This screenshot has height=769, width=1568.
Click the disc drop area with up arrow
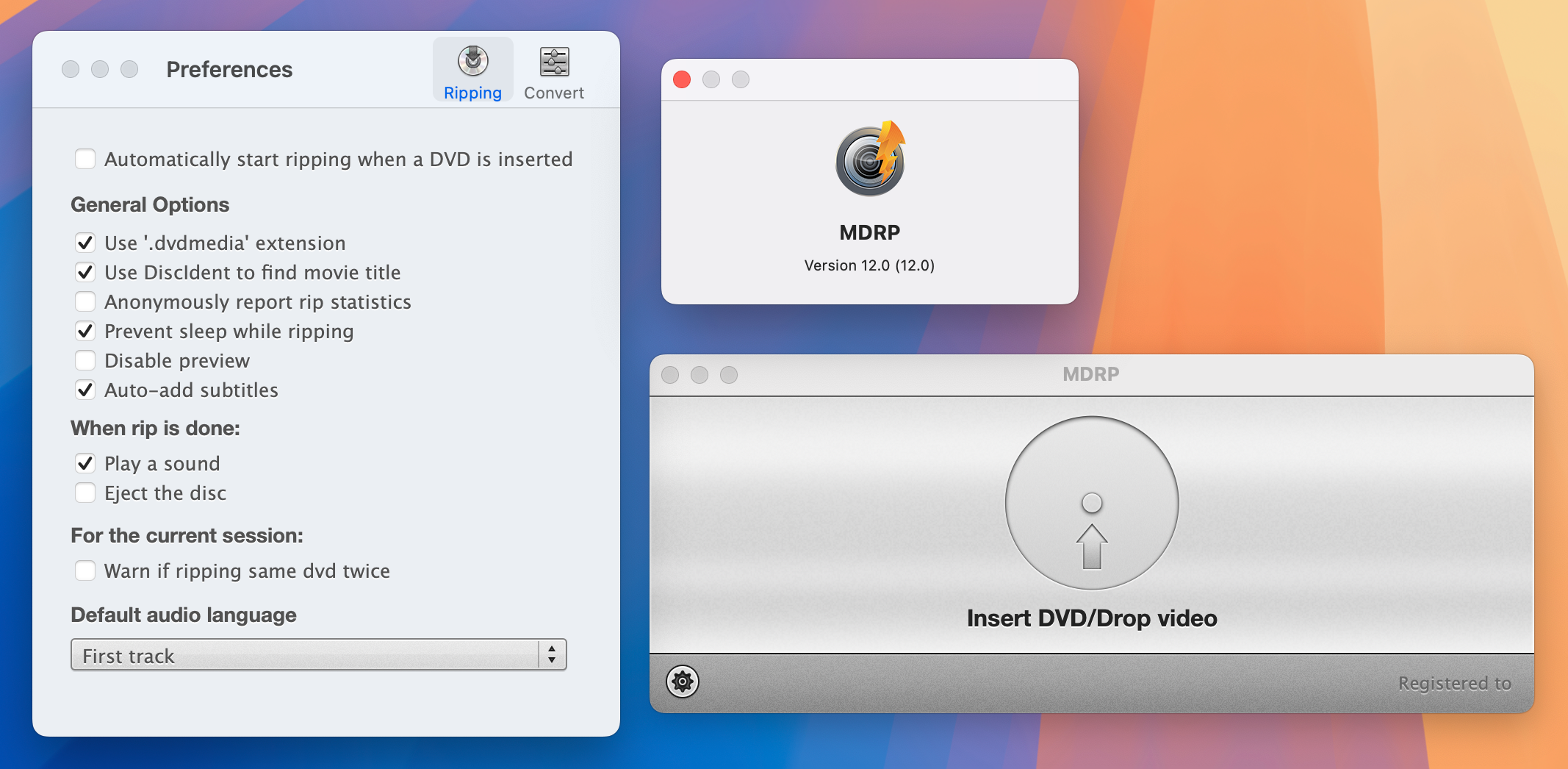click(1092, 503)
